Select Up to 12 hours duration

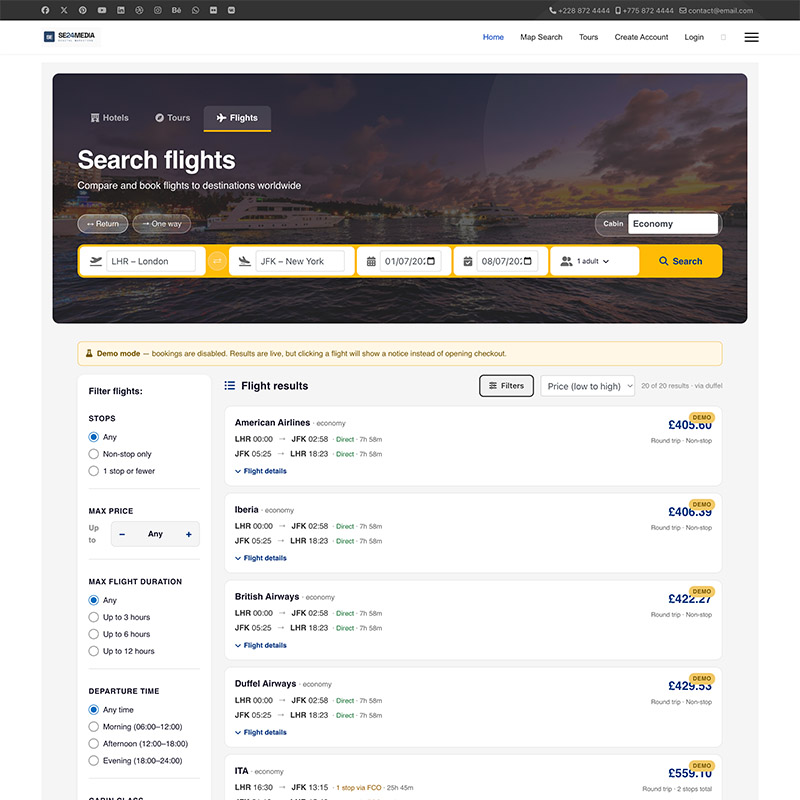[x=93, y=651]
